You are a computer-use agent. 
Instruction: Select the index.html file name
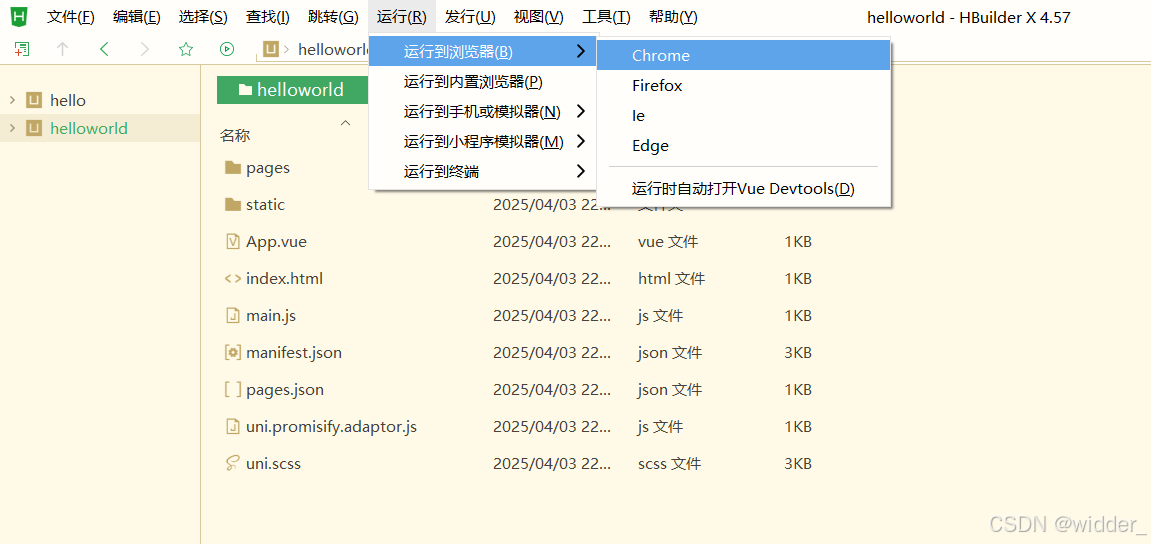point(284,278)
